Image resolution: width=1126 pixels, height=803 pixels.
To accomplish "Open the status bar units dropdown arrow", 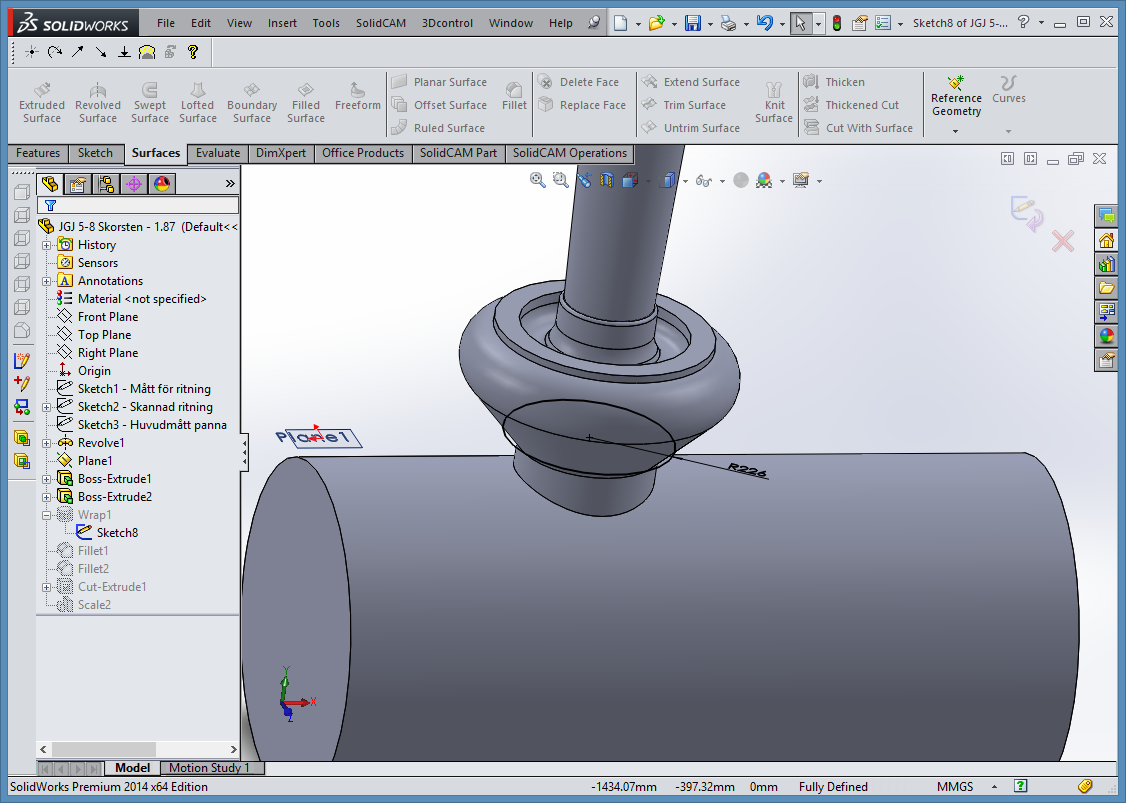I will point(994,786).
